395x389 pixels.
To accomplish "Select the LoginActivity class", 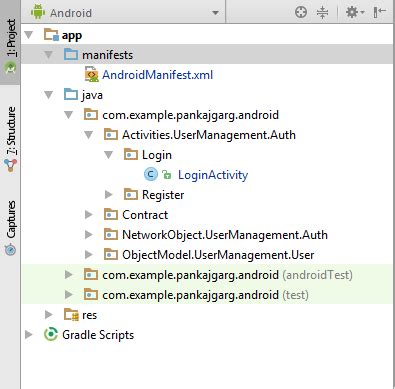I will (x=213, y=175).
